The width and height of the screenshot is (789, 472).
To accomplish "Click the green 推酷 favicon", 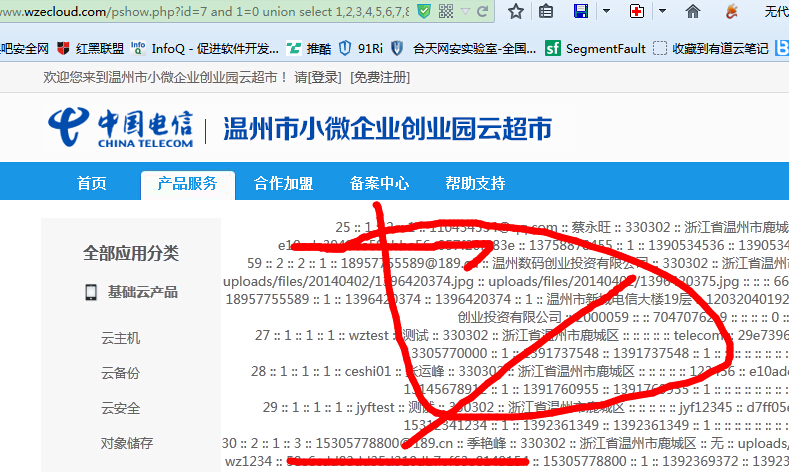I will (293, 48).
